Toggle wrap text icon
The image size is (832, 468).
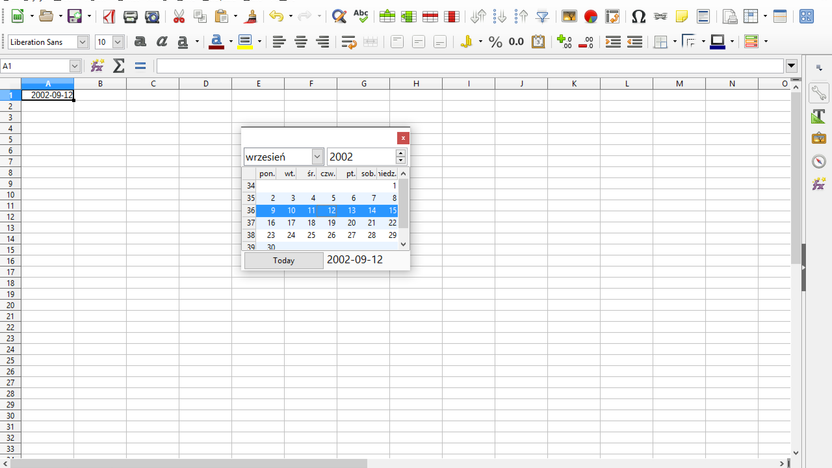click(x=349, y=41)
